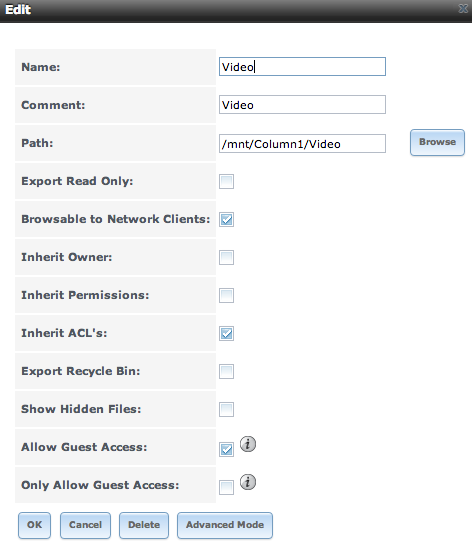Switch to Advanced Mode
This screenshot has height=549, width=472.
225,525
